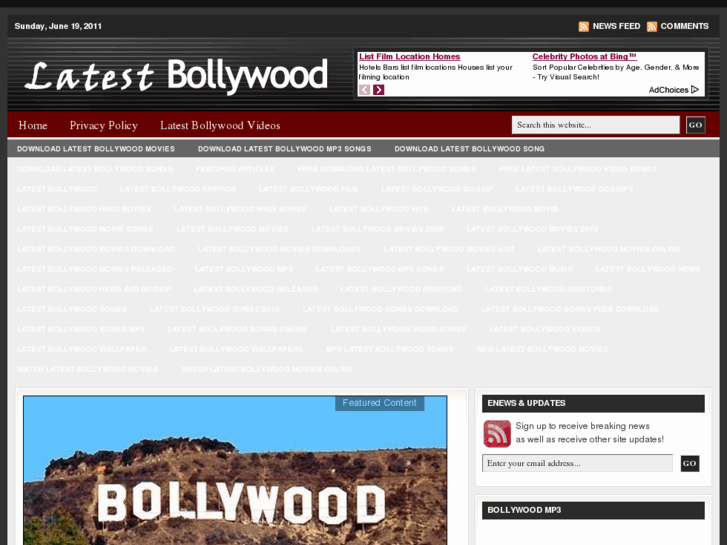The height and width of the screenshot is (545, 727).
Task: Open Latest Bollywood Hindi Movies link
Action: click(x=84, y=209)
